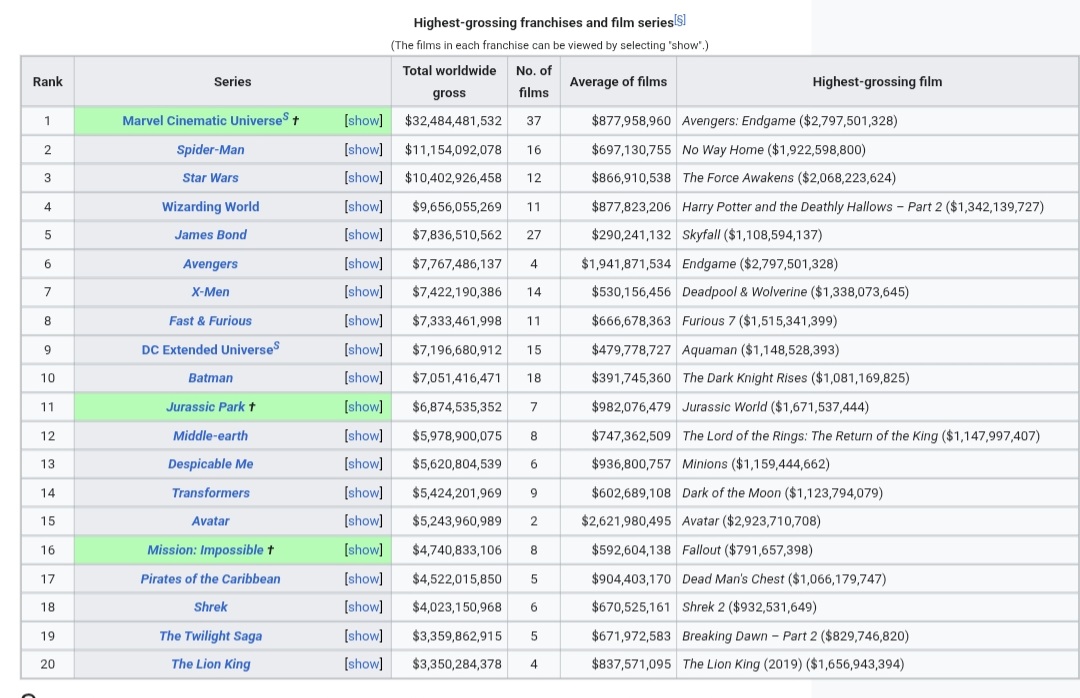Expand the Avatar series row
1080x698 pixels.
pyautogui.click(x=364, y=522)
